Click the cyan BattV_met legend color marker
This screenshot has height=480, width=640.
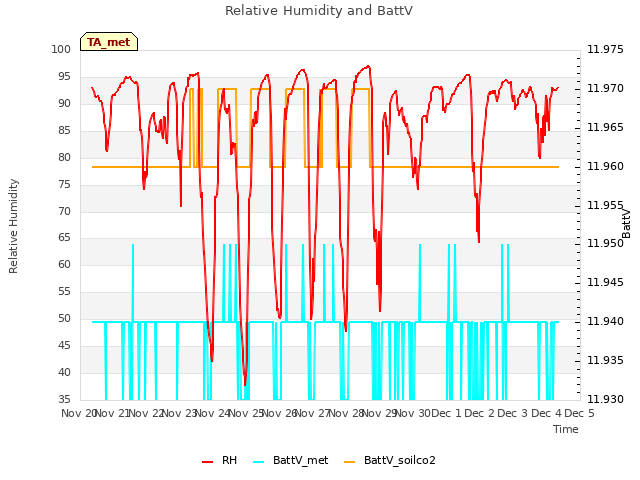tap(258, 462)
